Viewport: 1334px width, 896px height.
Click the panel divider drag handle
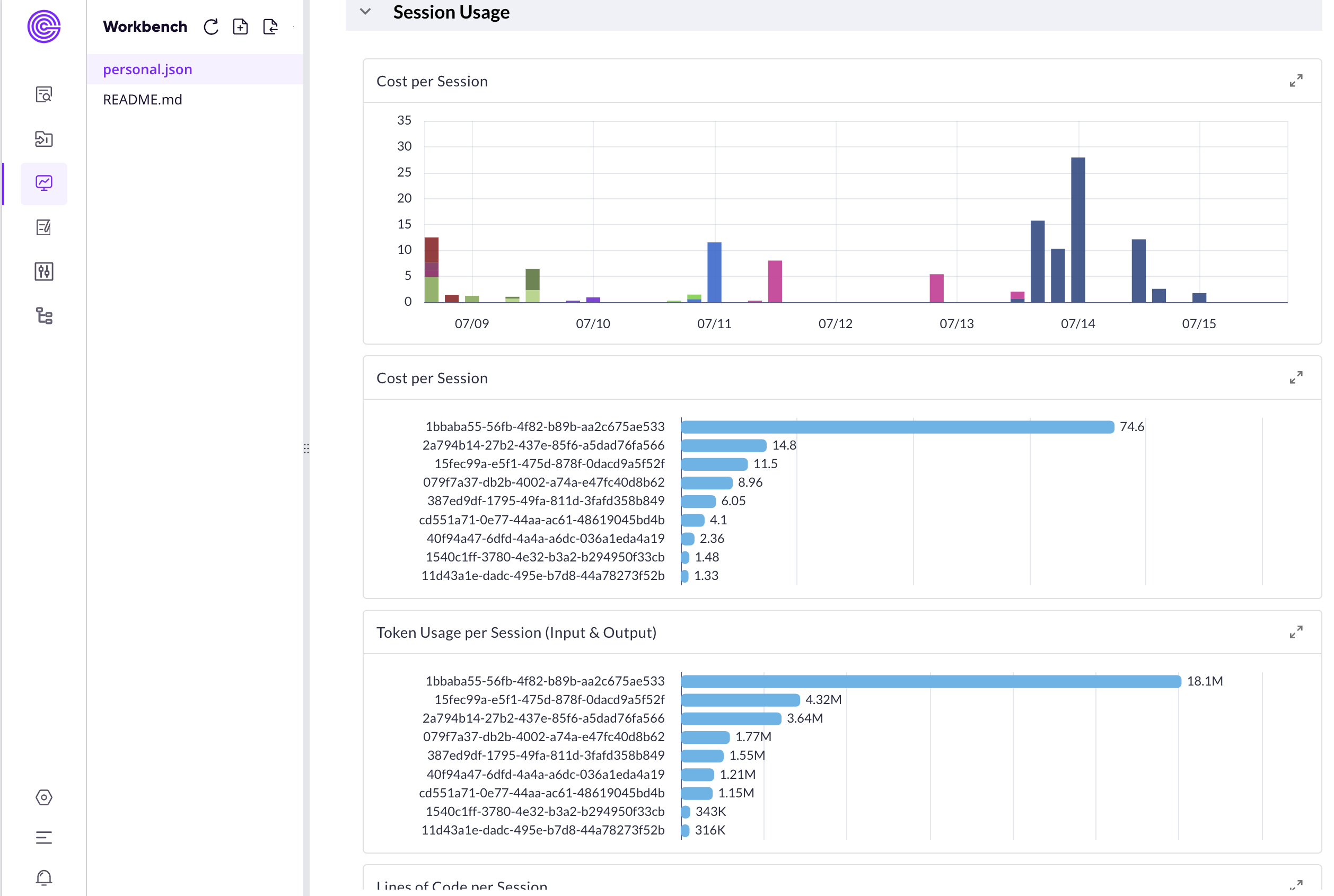(x=307, y=449)
